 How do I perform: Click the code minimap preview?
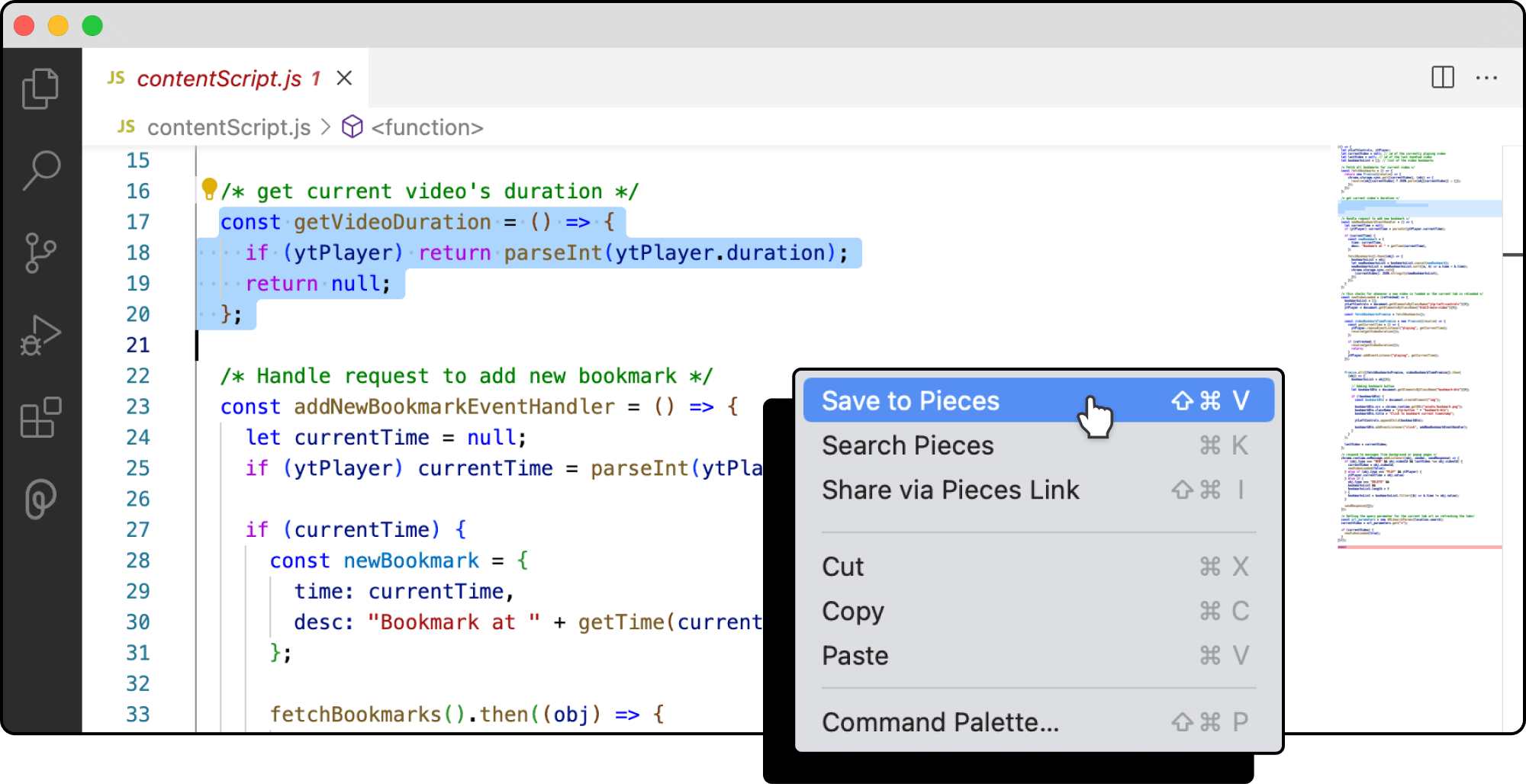coord(1419,347)
